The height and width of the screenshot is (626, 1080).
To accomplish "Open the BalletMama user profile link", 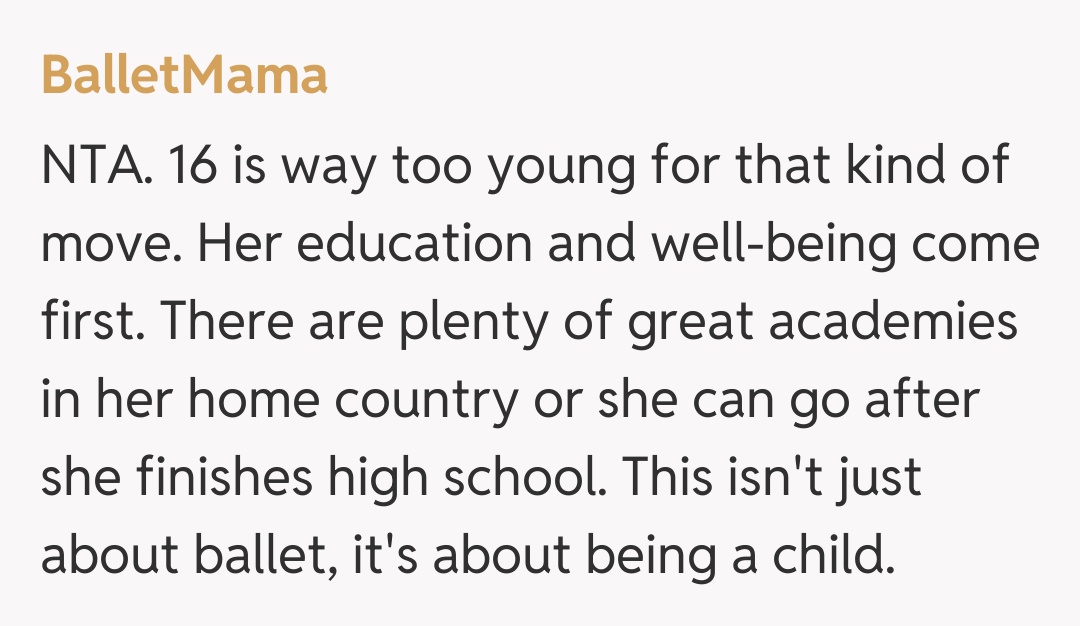I will (x=184, y=76).
